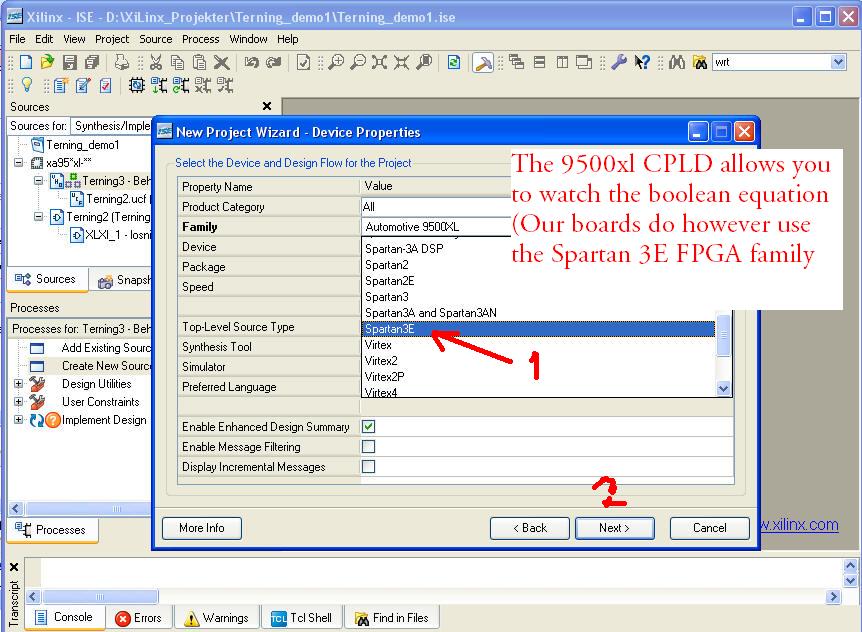This screenshot has height=632, width=862.
Task: Click the More Info button
Action: pyautogui.click(x=202, y=528)
